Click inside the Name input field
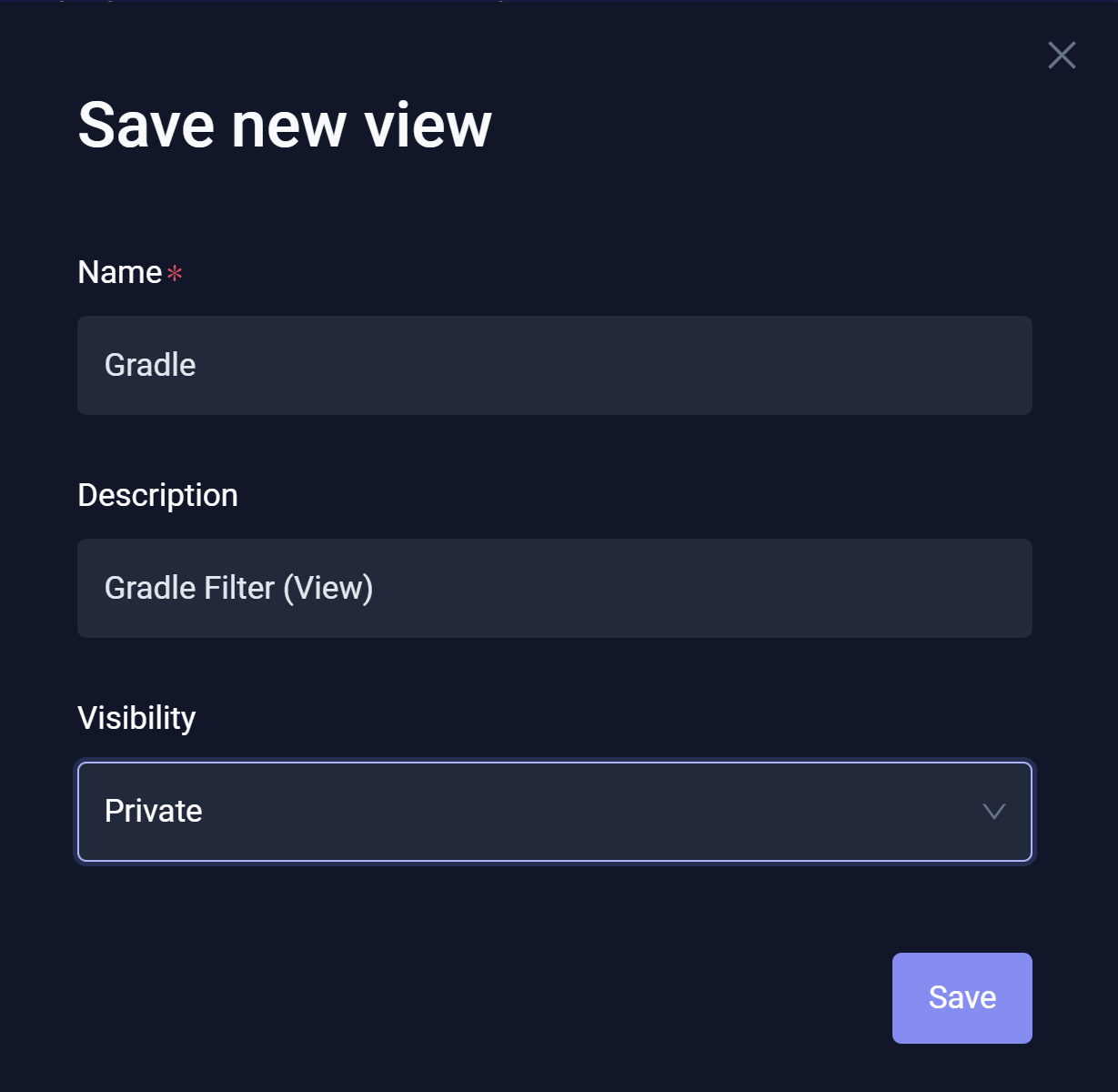This screenshot has height=1092, width=1118. pos(555,365)
